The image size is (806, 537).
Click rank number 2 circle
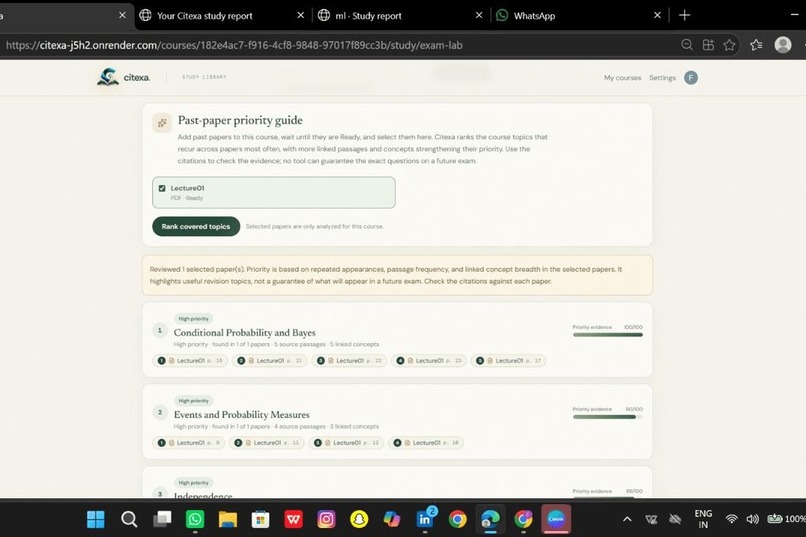(160, 413)
